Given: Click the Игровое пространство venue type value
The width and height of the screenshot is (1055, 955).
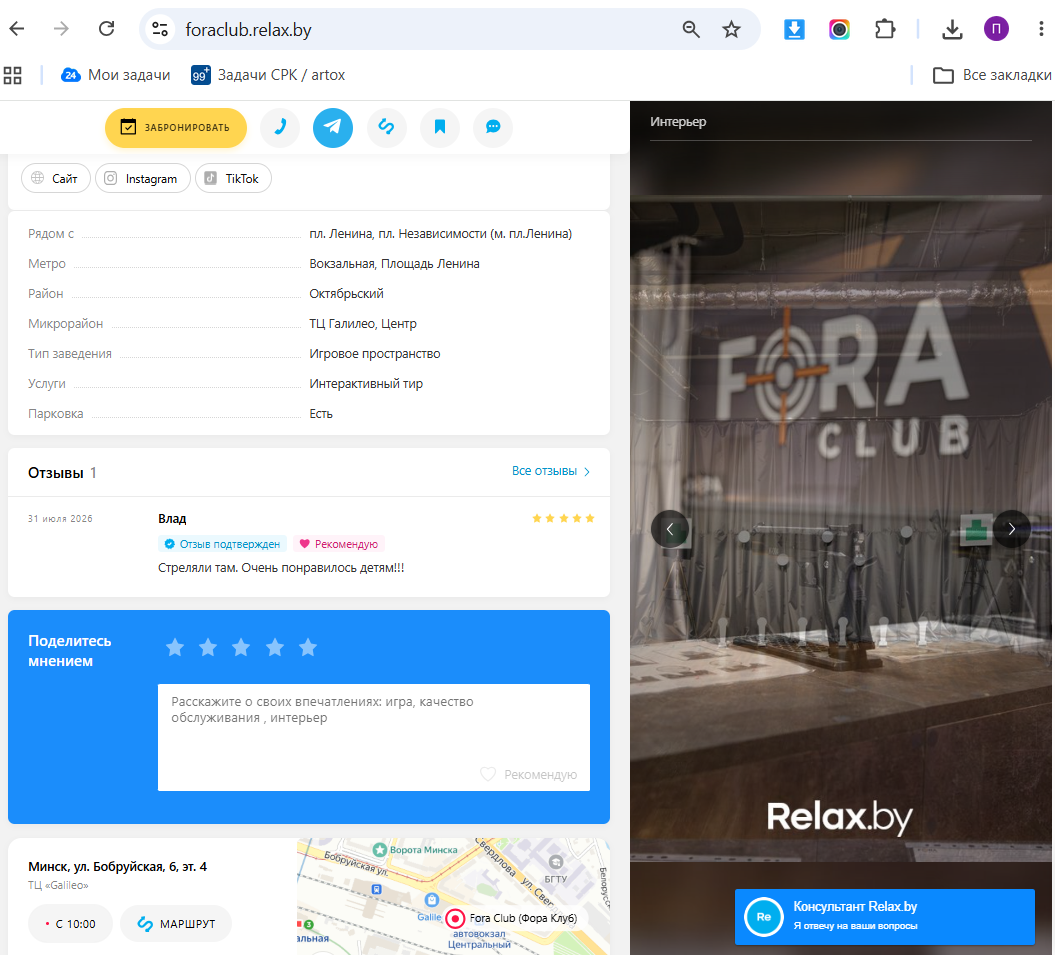Looking at the screenshot, I should (x=375, y=353).
